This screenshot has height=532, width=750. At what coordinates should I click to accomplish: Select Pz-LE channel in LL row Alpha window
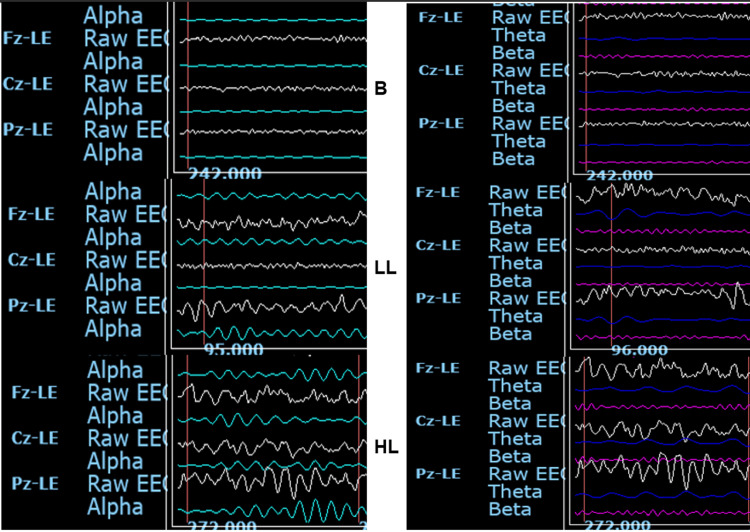[x=32, y=305]
